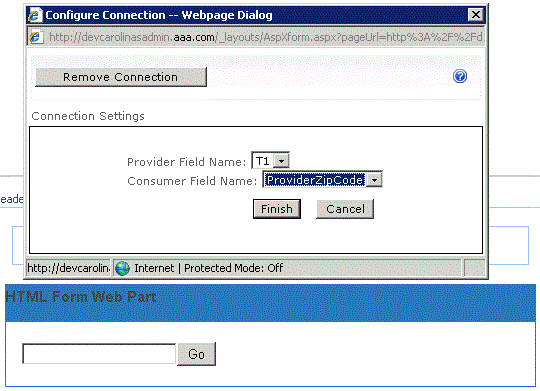The image size is (540, 391).
Task: Cancel the connection configuration
Action: [x=345, y=209]
